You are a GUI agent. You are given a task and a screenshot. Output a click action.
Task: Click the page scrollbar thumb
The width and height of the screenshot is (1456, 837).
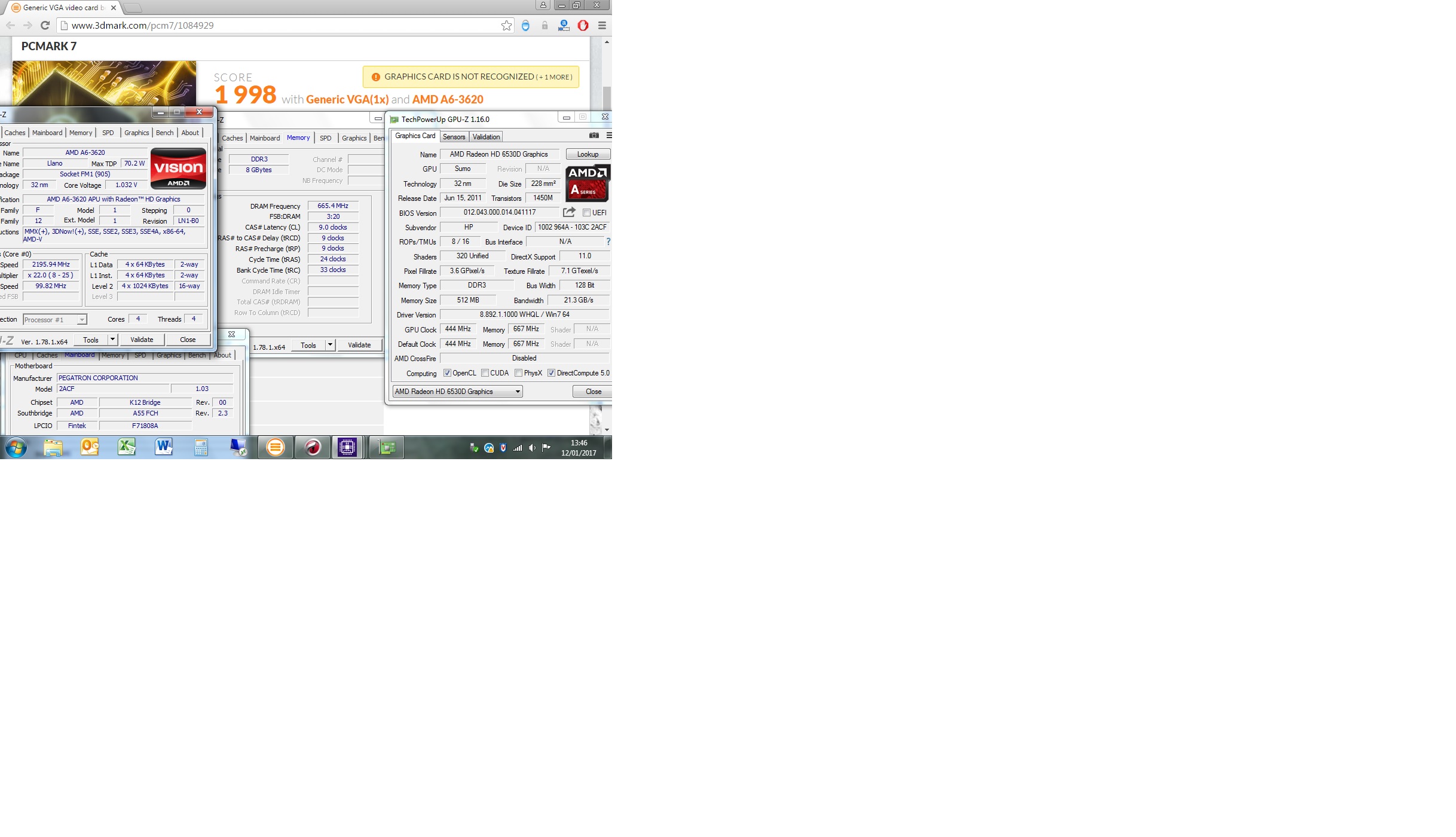point(607,99)
